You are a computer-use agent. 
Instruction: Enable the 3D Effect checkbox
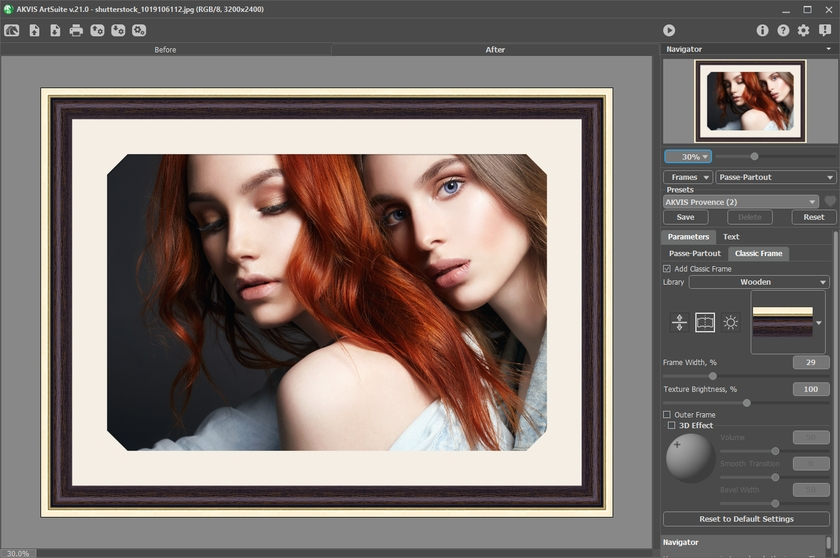click(672, 425)
